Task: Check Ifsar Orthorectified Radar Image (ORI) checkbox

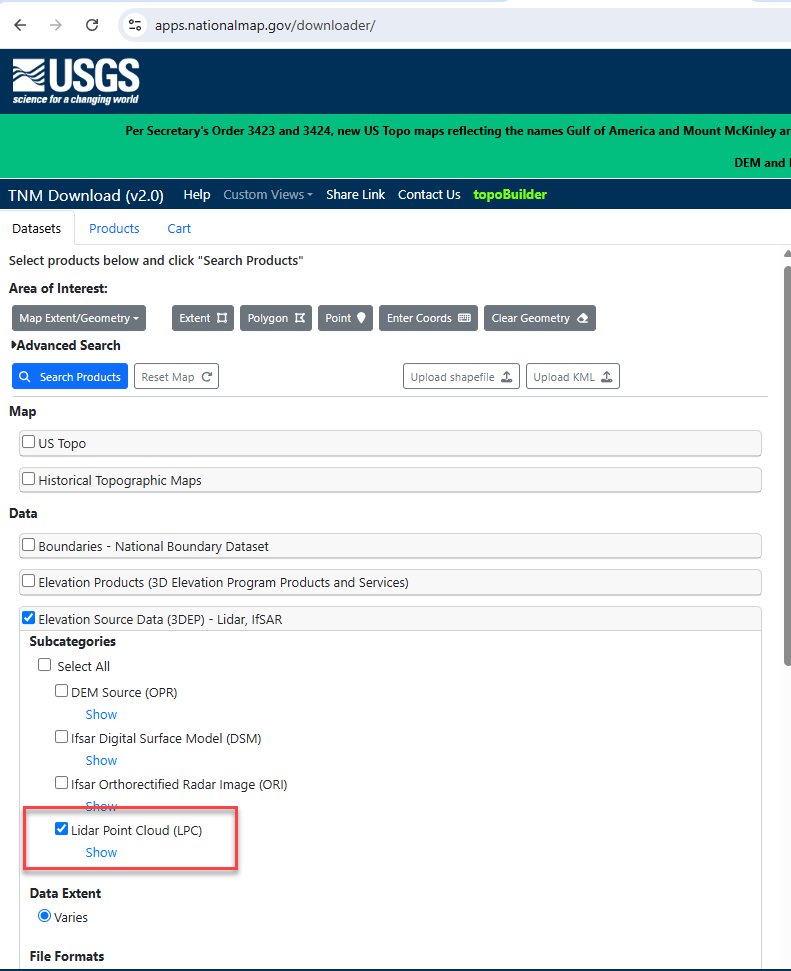Action: [x=61, y=783]
